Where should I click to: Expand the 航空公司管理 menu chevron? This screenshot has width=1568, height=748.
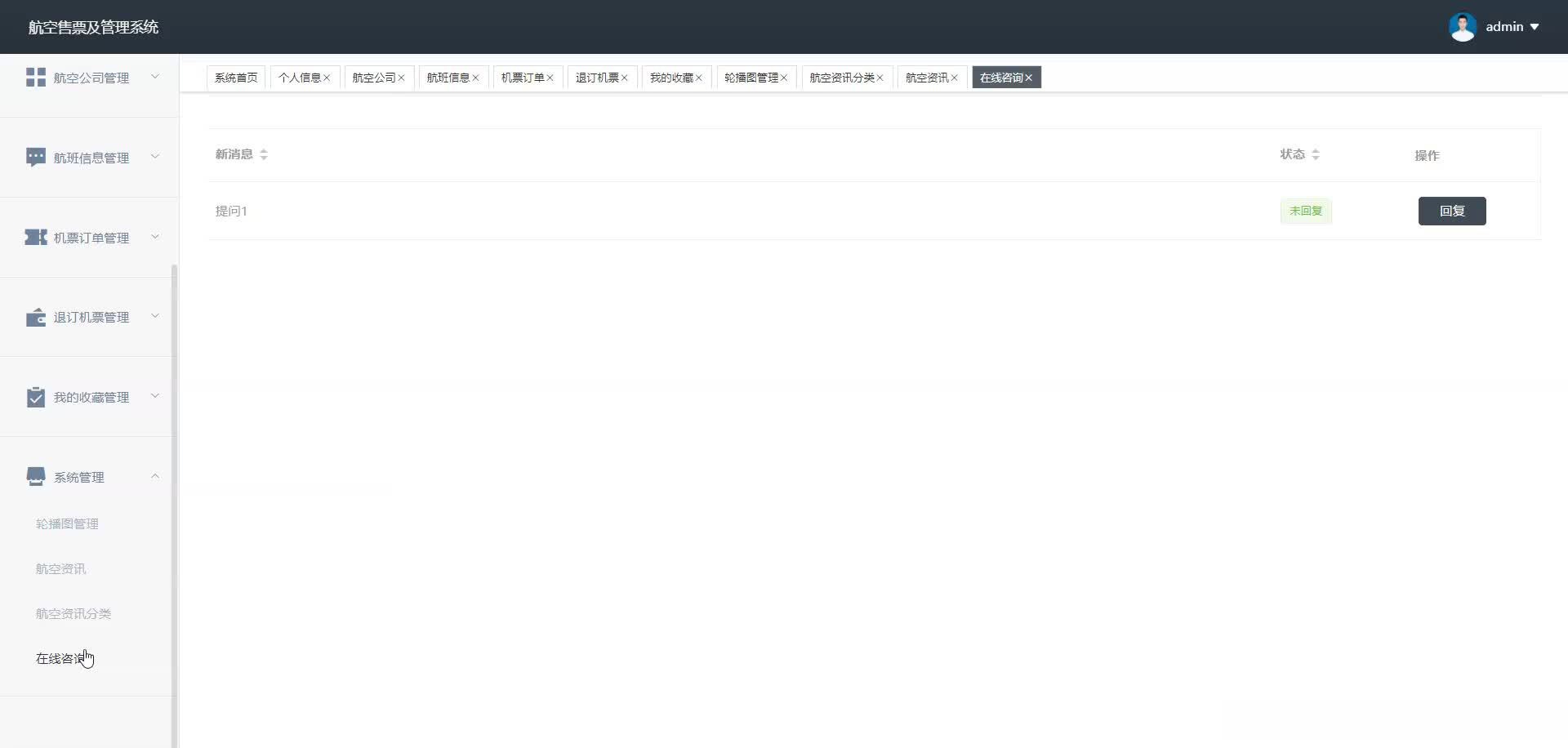[x=155, y=77]
